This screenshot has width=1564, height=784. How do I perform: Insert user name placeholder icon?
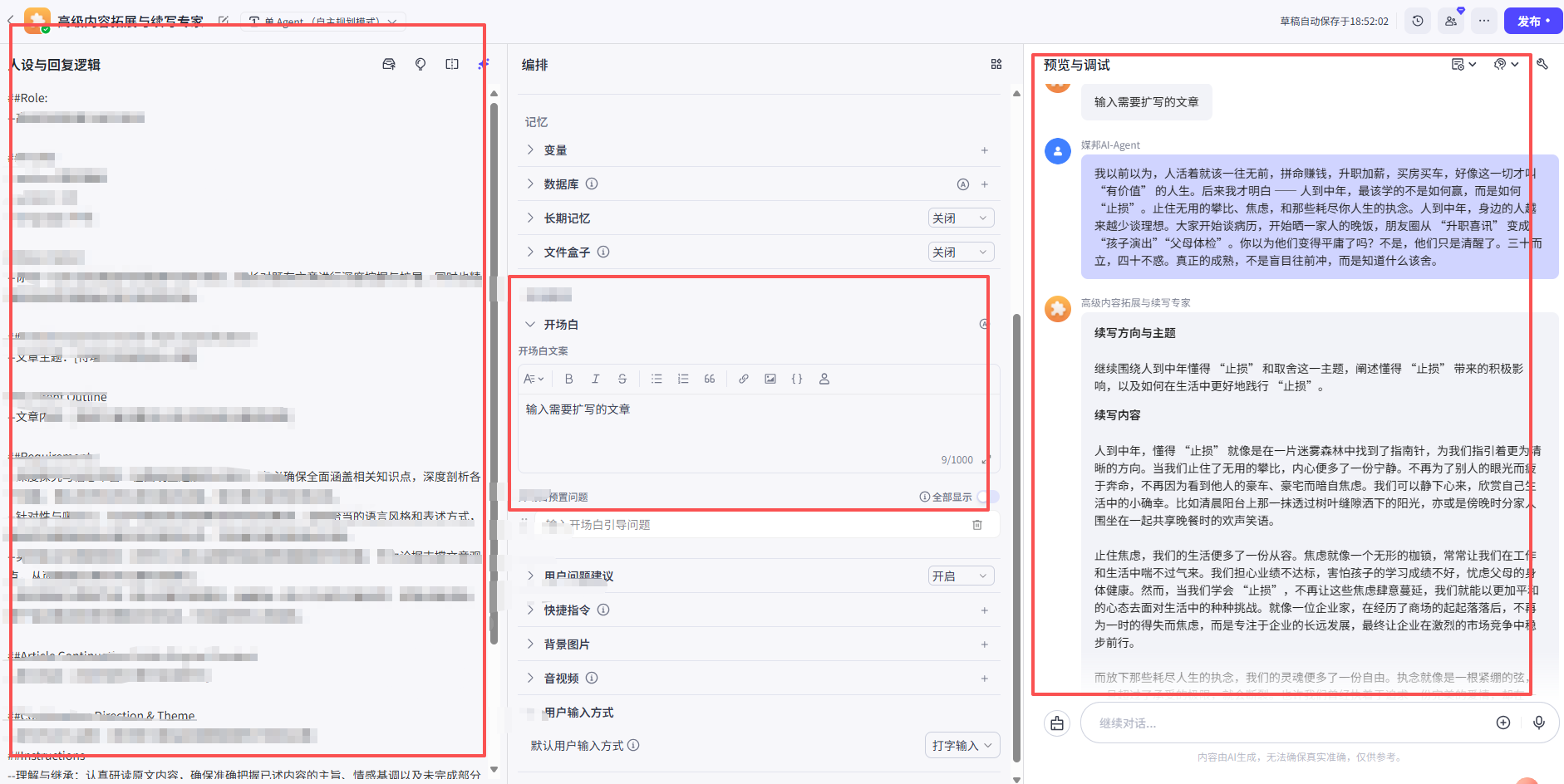click(x=824, y=379)
